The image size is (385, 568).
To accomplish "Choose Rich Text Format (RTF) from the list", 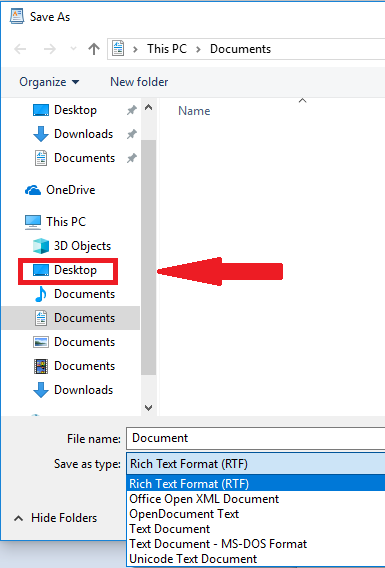I will [x=256, y=484].
